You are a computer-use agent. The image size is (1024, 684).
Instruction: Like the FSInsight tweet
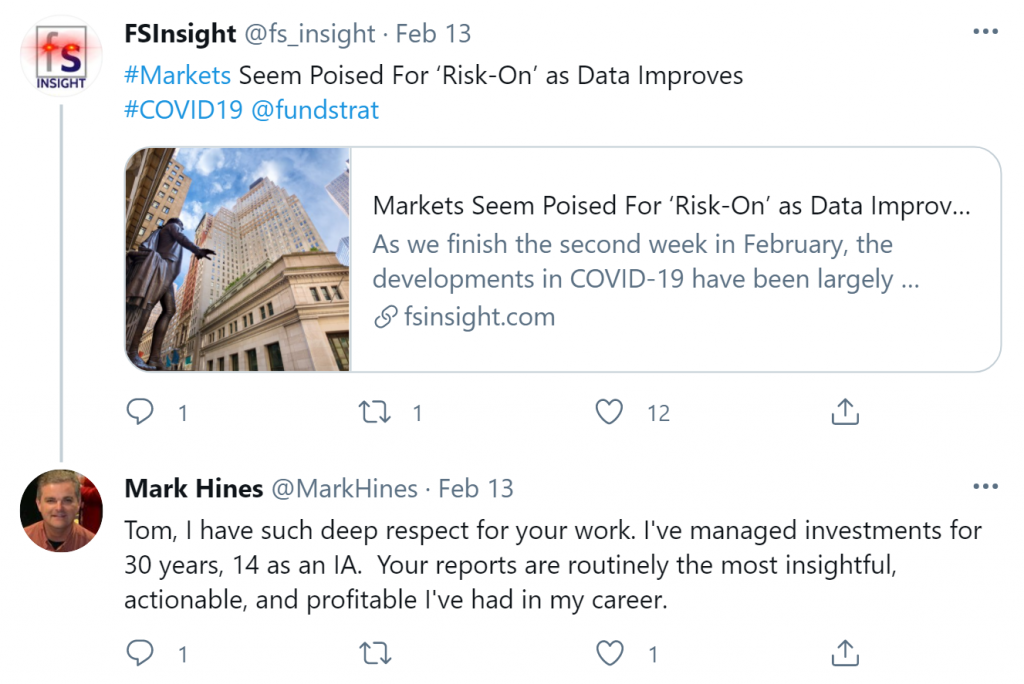point(608,411)
